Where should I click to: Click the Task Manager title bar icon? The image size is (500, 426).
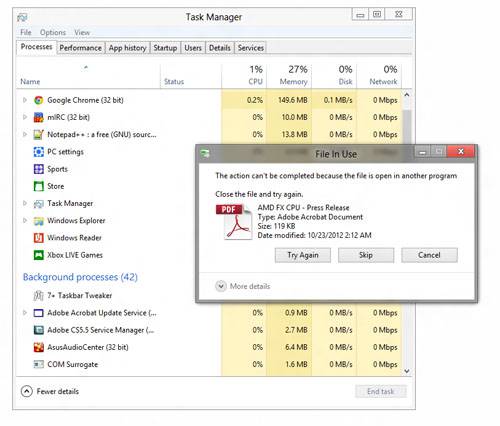tap(22, 17)
